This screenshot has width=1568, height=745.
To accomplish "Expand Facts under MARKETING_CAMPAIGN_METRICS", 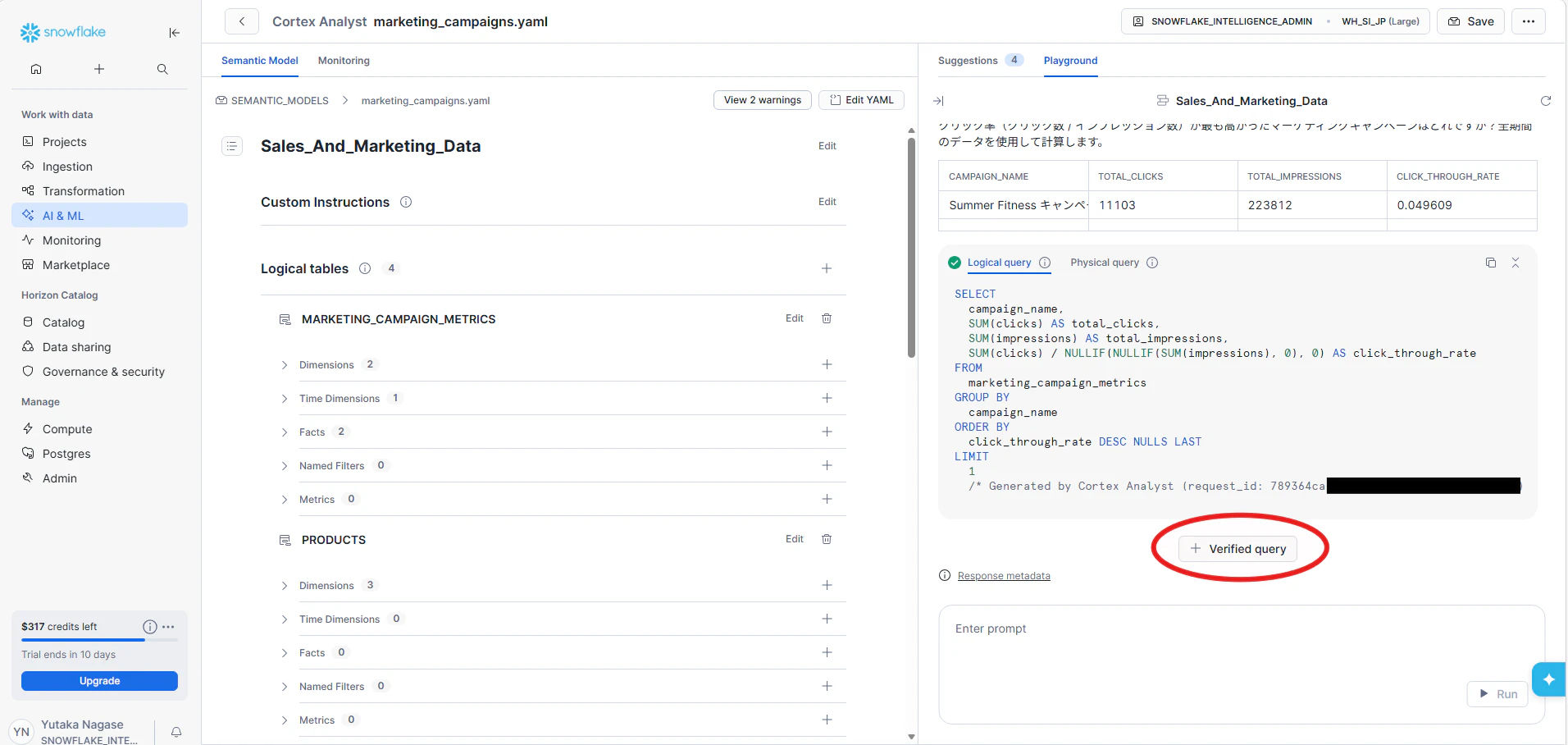I will point(285,432).
